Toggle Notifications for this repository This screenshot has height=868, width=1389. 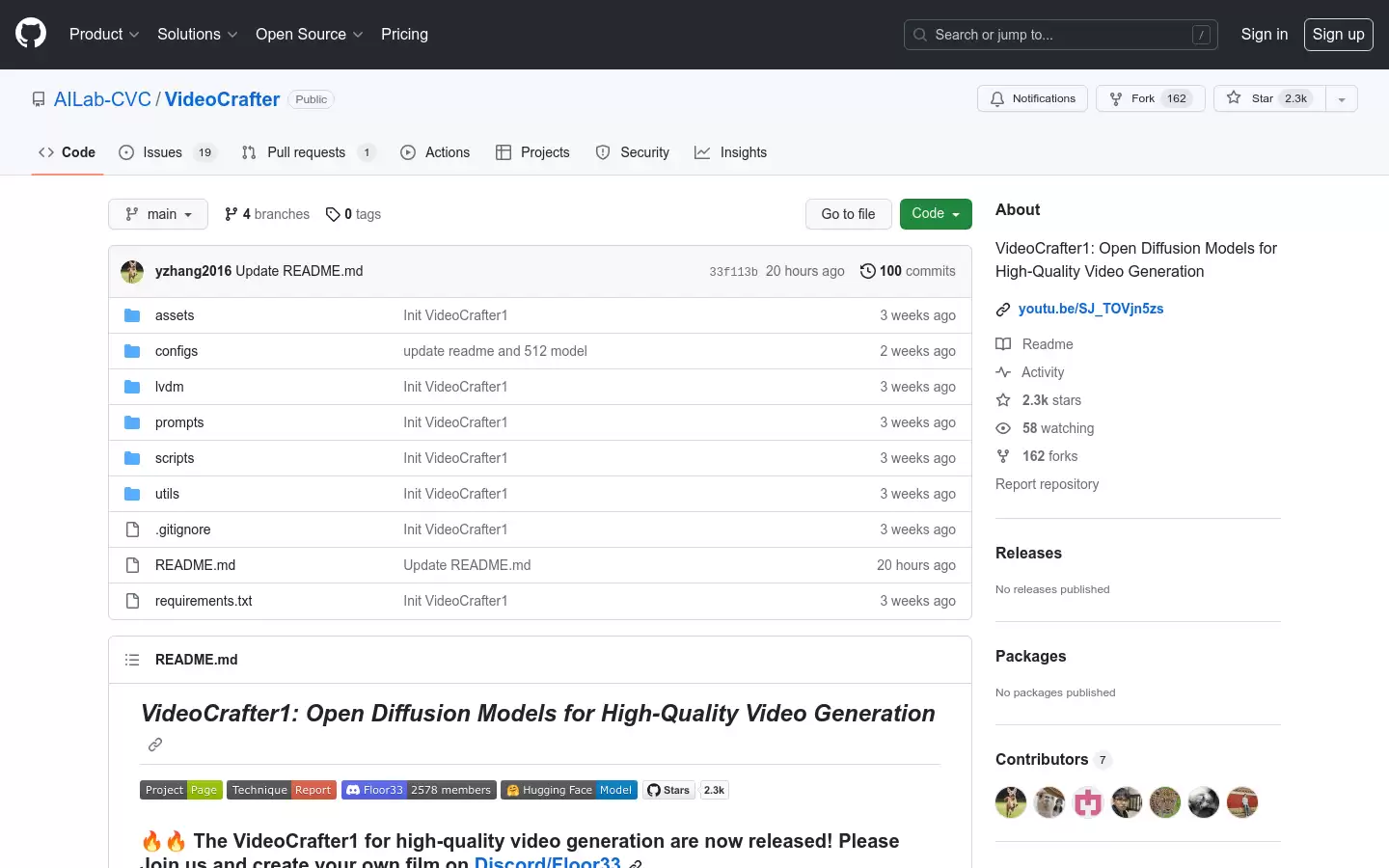pyautogui.click(x=1033, y=98)
